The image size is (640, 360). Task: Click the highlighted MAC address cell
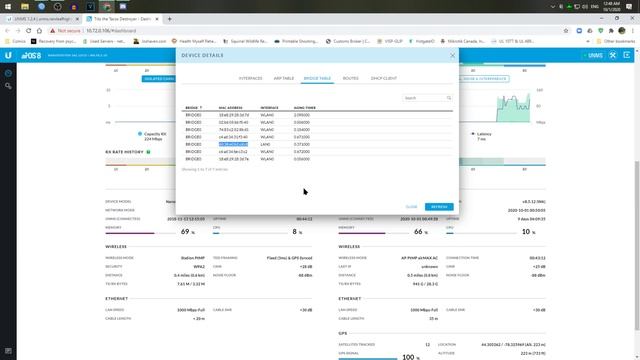pyautogui.click(x=233, y=144)
